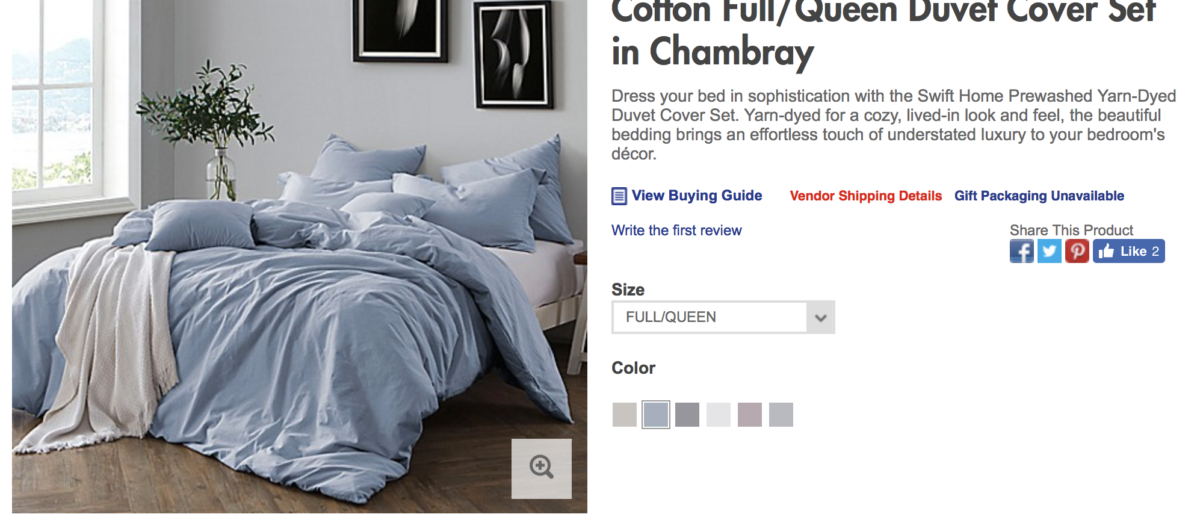Select the chambray blue color swatch
Viewport: 1200px width, 520px height.
(656, 415)
